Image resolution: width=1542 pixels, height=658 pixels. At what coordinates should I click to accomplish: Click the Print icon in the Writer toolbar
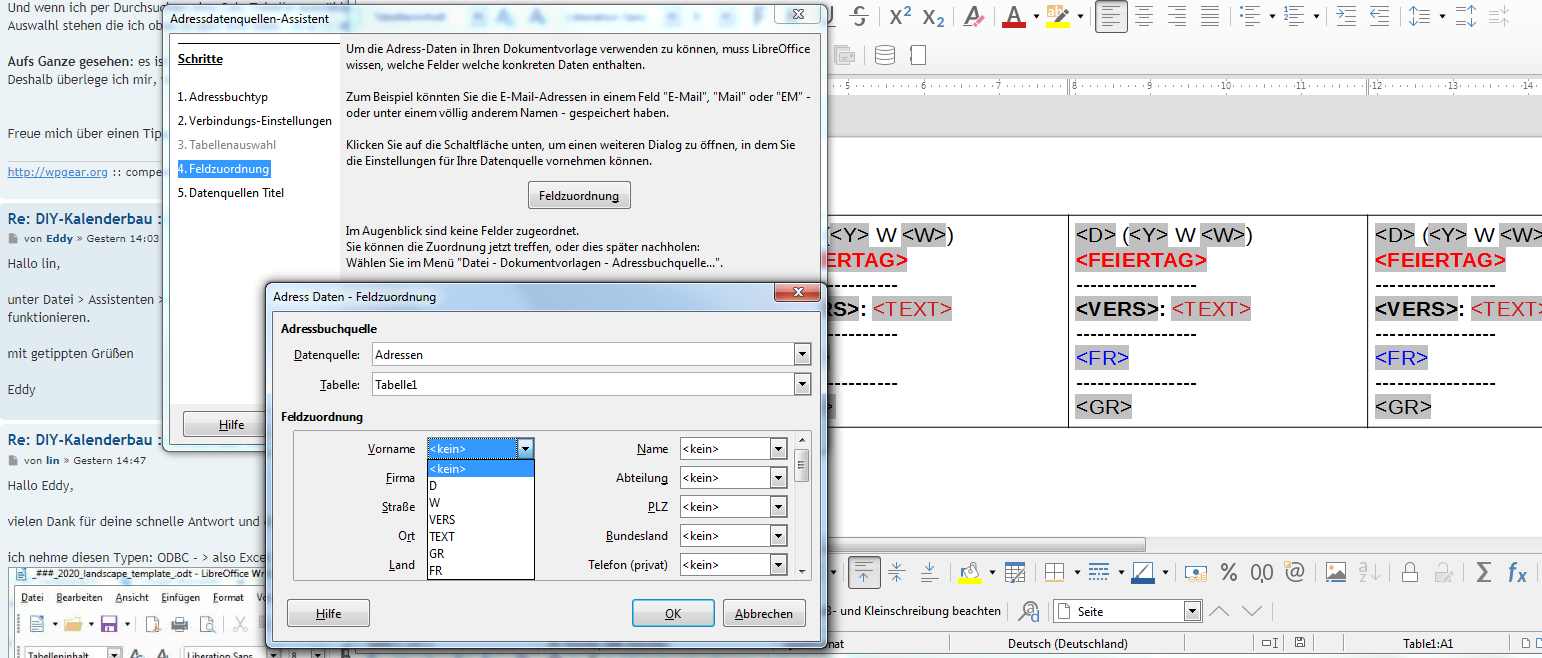click(x=180, y=624)
